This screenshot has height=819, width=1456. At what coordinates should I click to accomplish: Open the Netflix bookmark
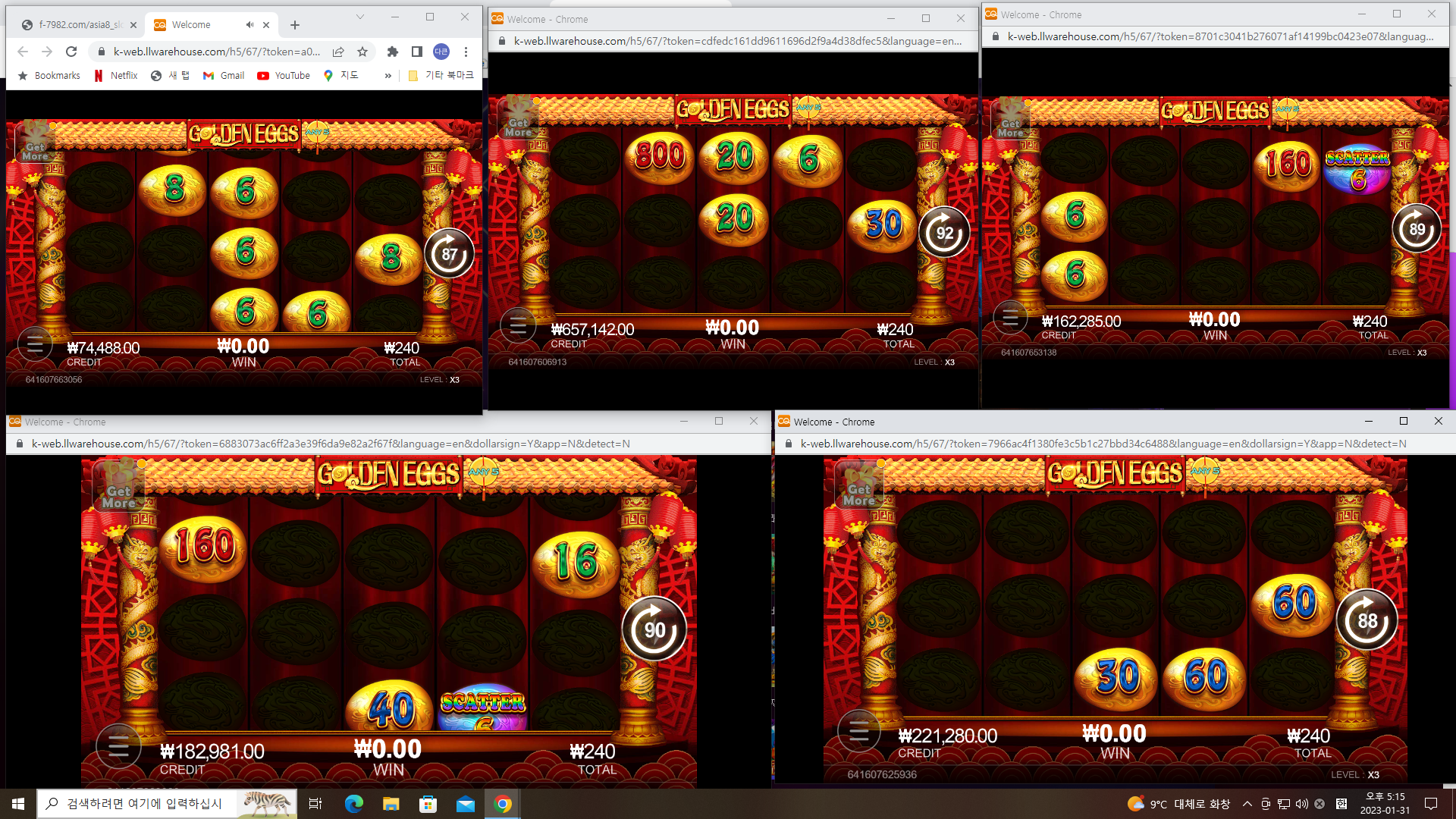click(x=116, y=76)
